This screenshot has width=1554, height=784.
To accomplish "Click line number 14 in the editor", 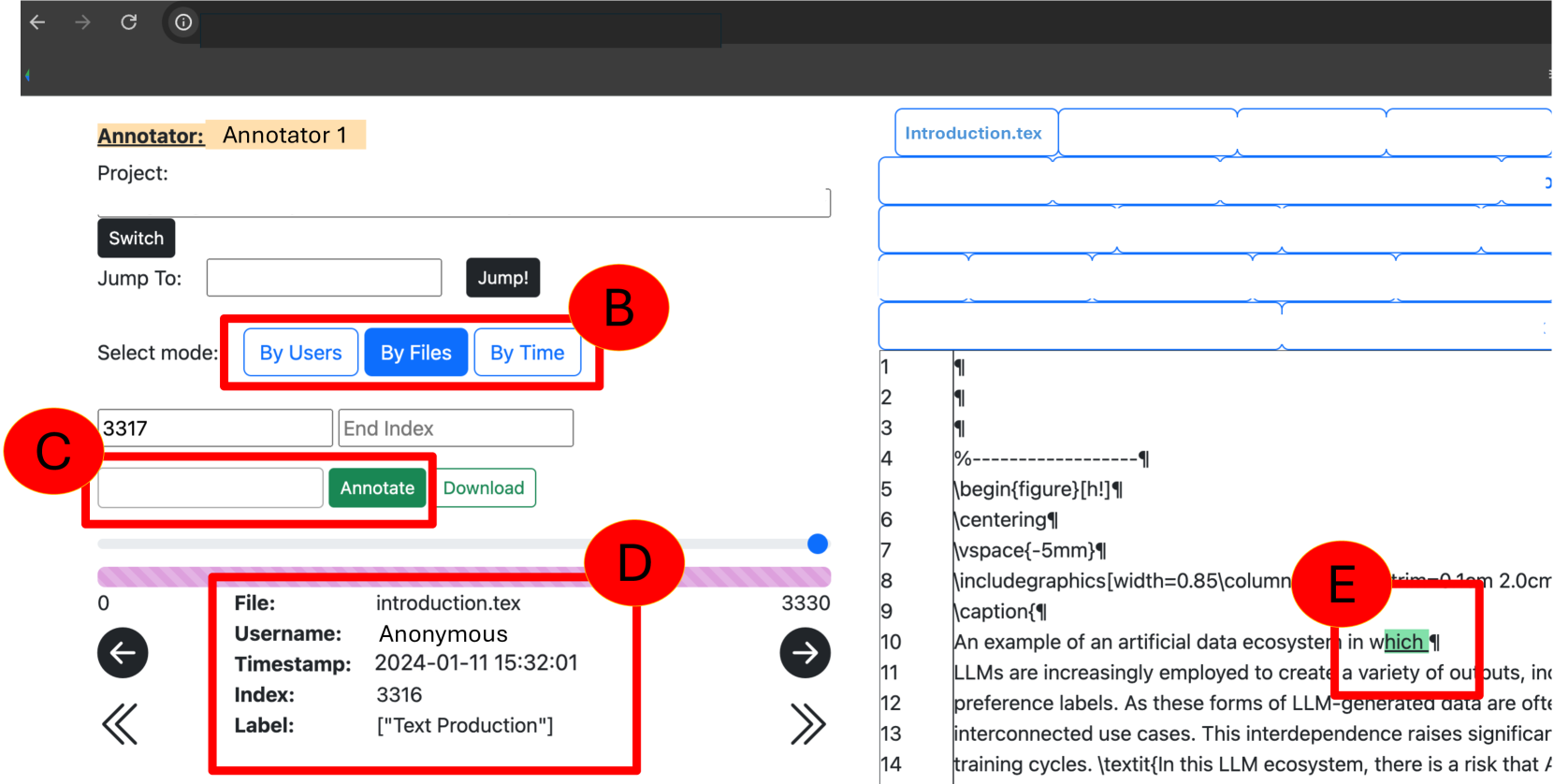I will pos(891,764).
